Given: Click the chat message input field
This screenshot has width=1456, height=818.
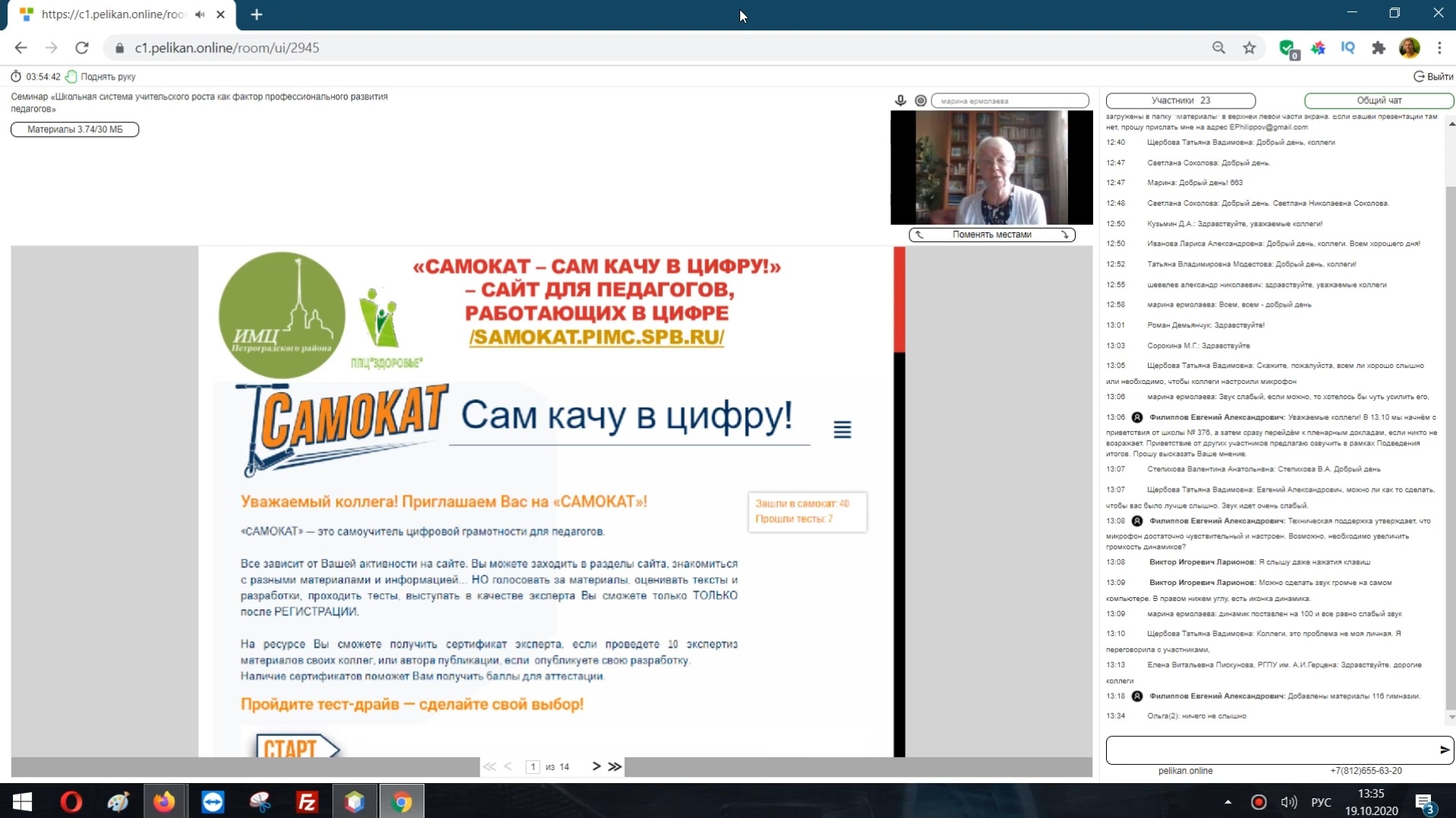Looking at the screenshot, I should (1272, 750).
